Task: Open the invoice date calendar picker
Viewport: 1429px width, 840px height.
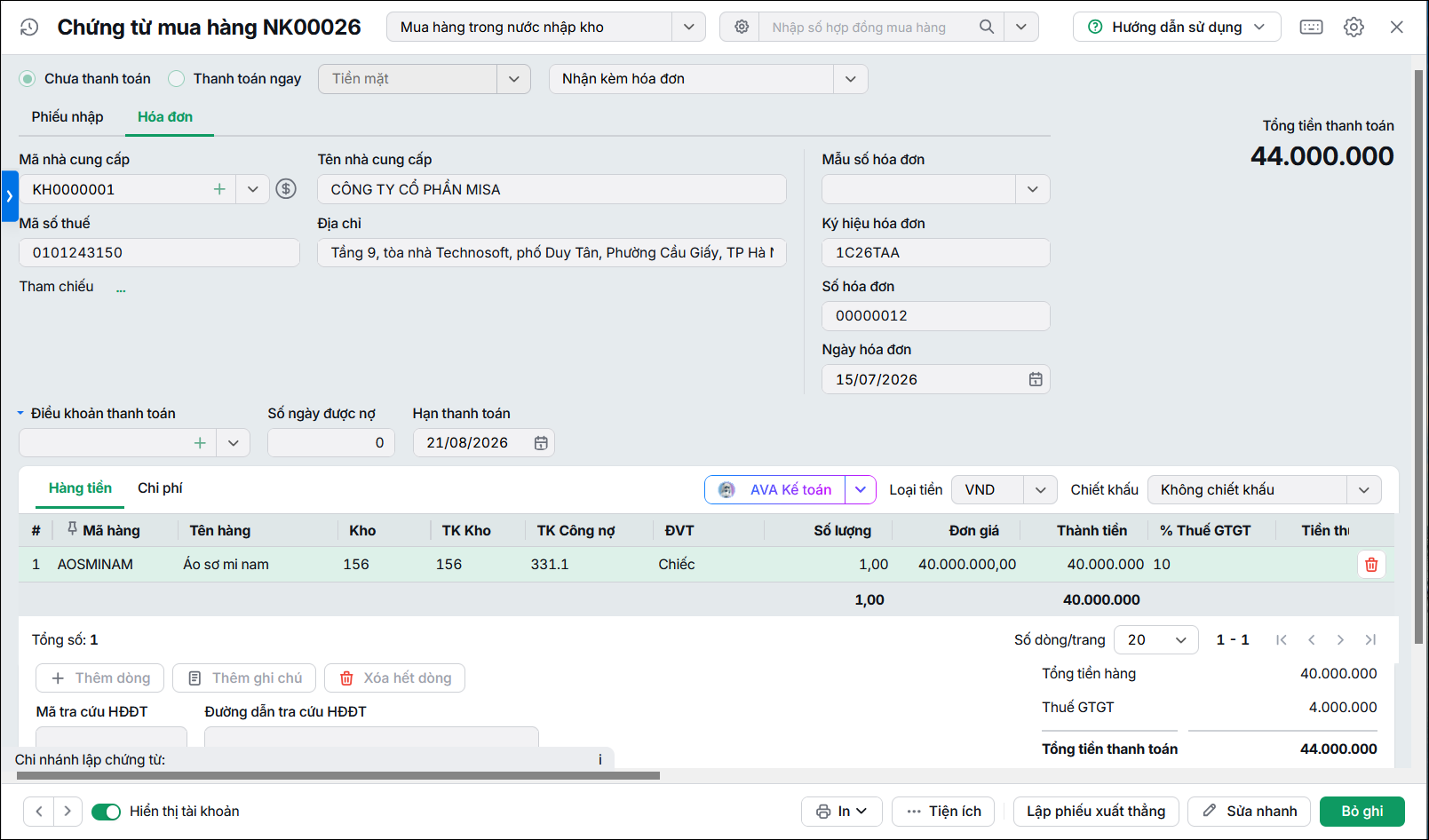Action: click(1036, 380)
